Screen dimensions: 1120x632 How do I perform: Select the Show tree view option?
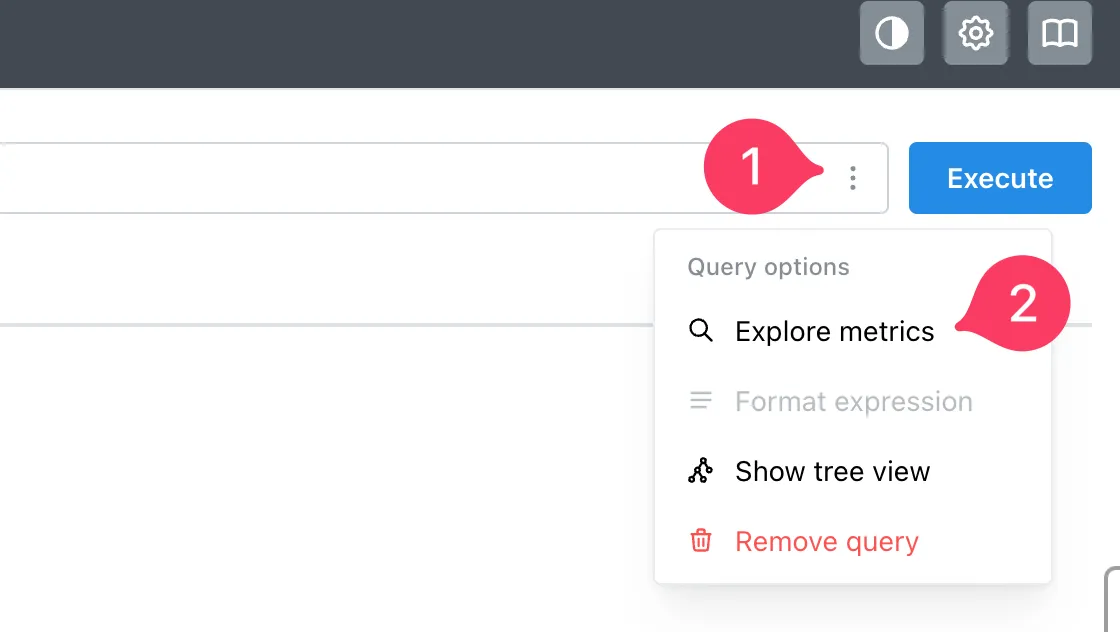(x=832, y=471)
